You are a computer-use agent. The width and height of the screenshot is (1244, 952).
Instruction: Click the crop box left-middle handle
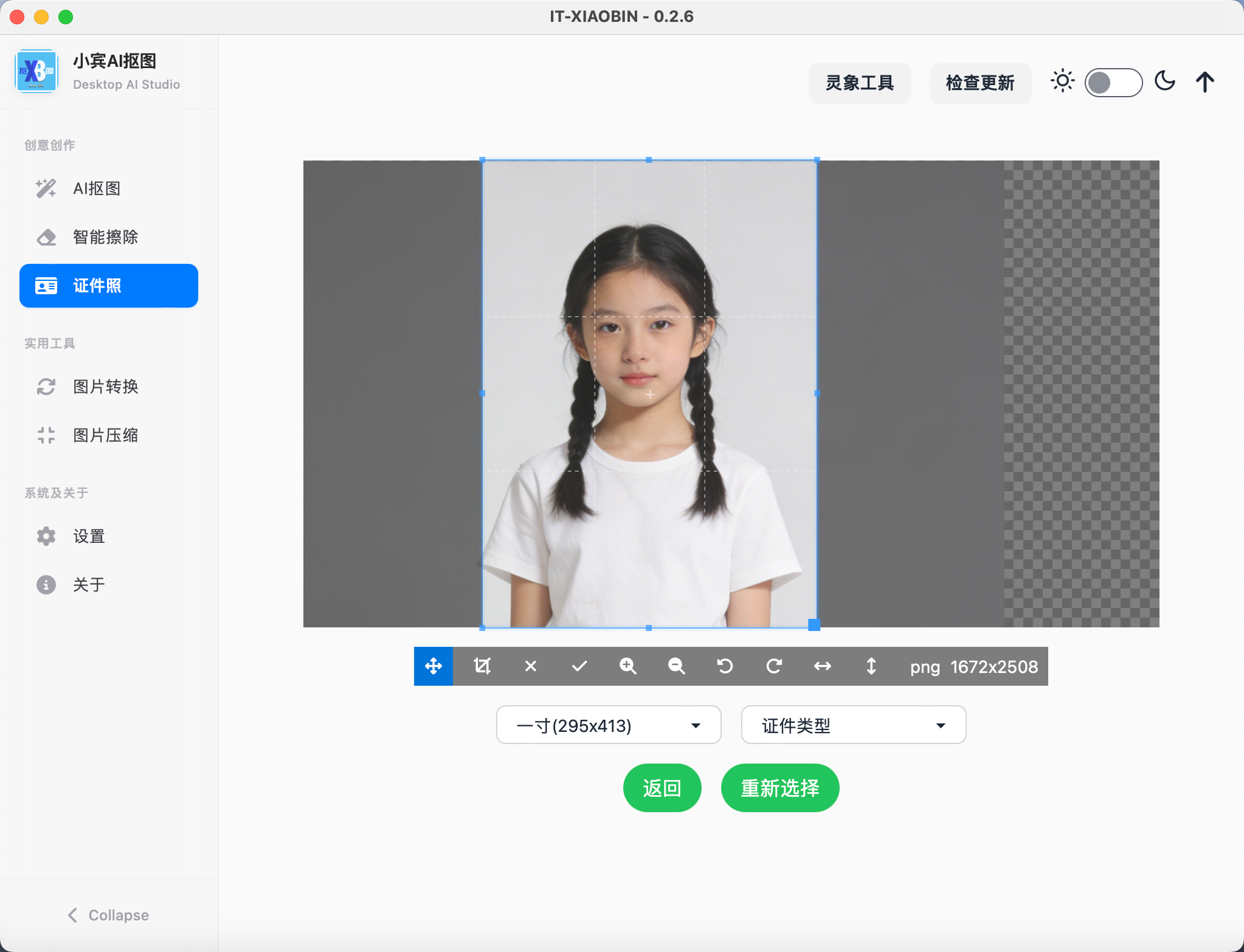(x=482, y=393)
